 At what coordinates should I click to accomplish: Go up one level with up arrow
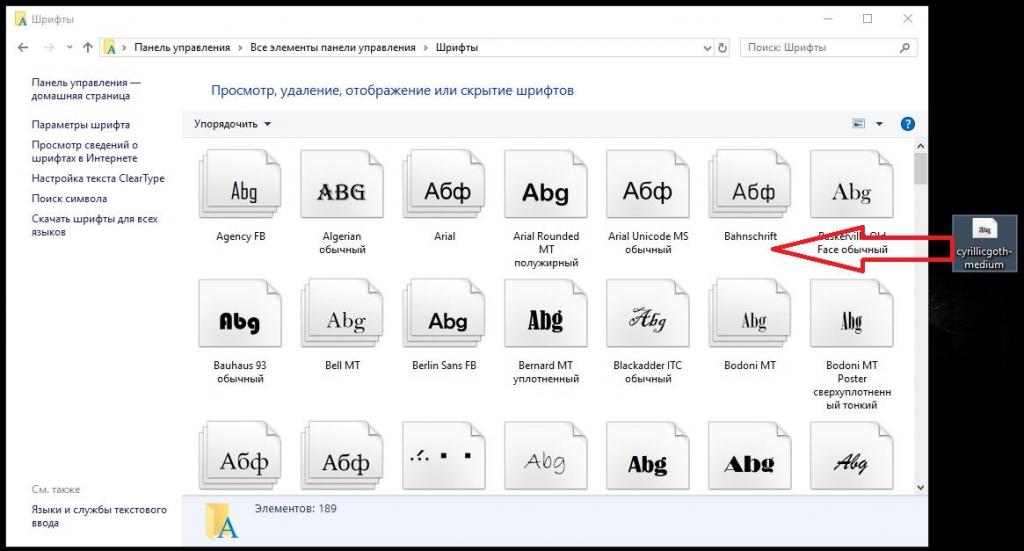pos(88,48)
